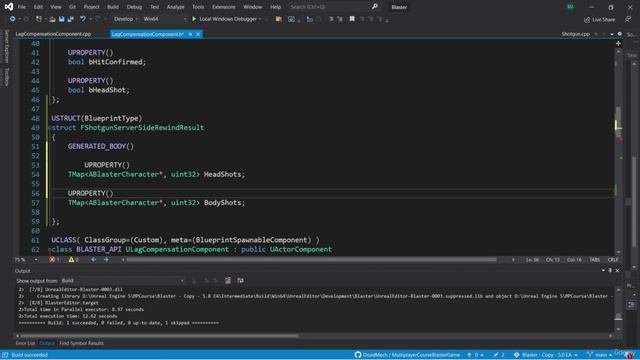
Task: Click the Open File folder icon
Action: point(52,19)
